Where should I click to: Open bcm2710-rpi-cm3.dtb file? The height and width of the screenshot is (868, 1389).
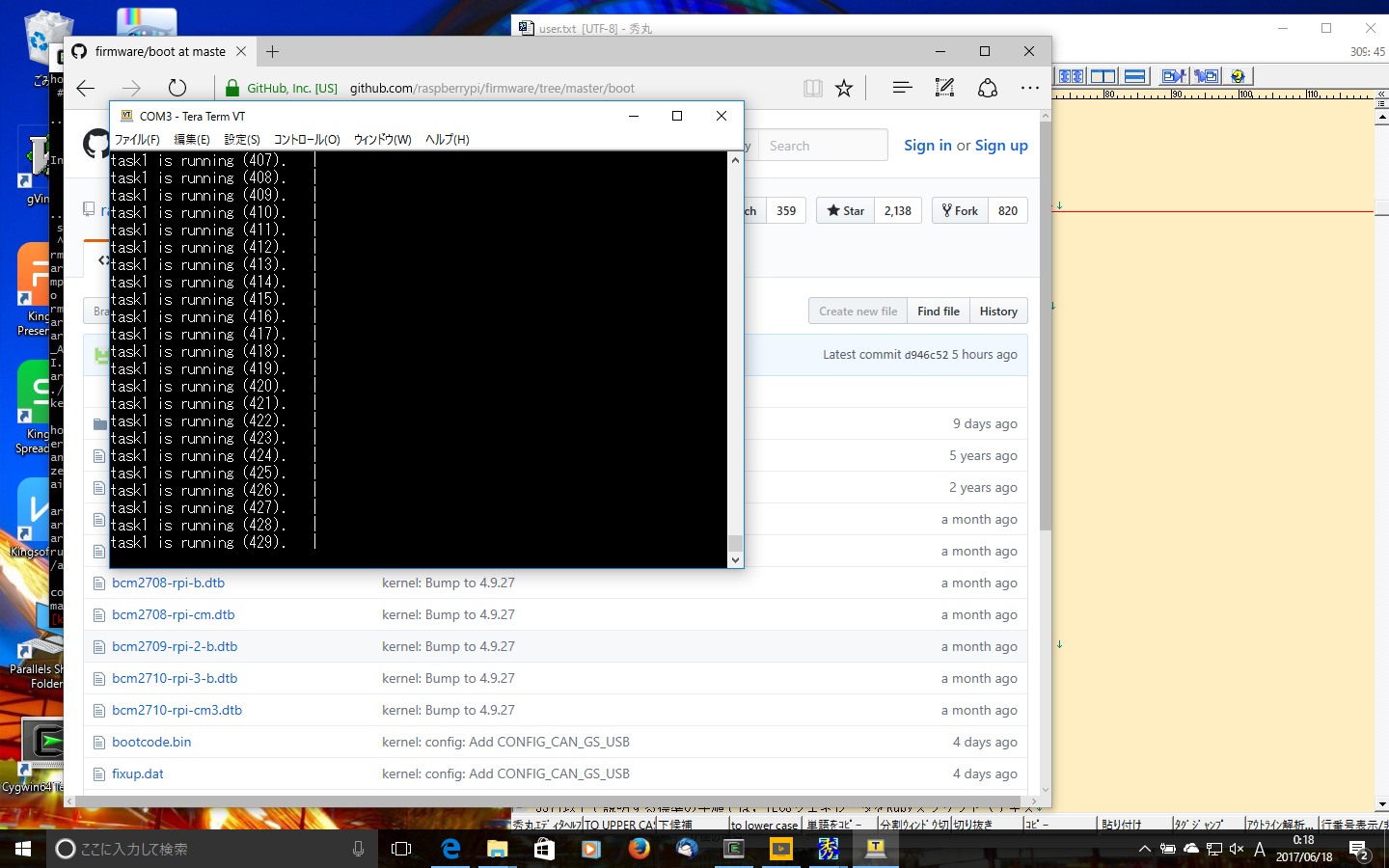177,710
